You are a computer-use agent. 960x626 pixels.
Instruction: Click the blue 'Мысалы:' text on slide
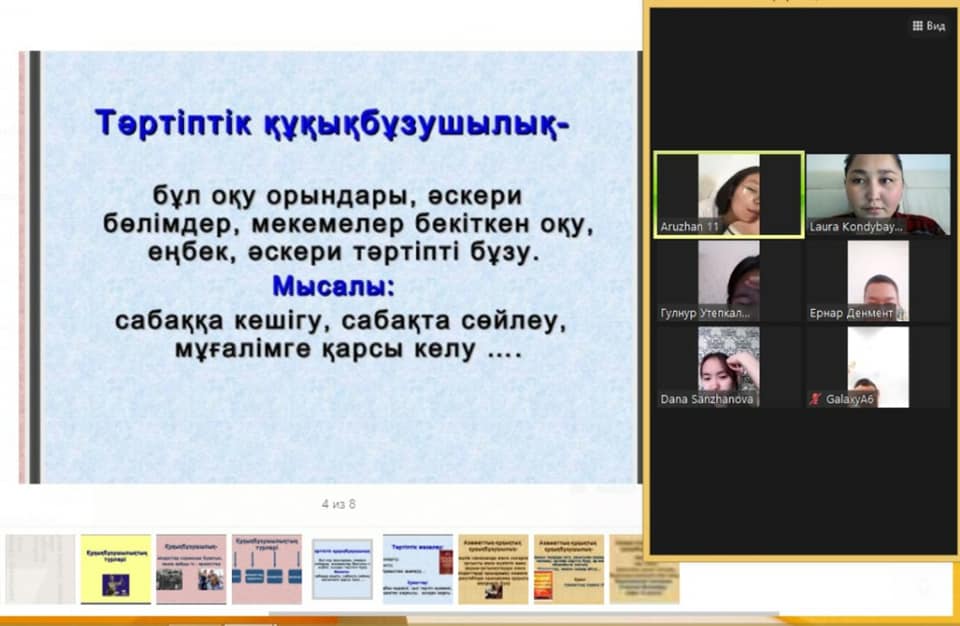(334, 286)
